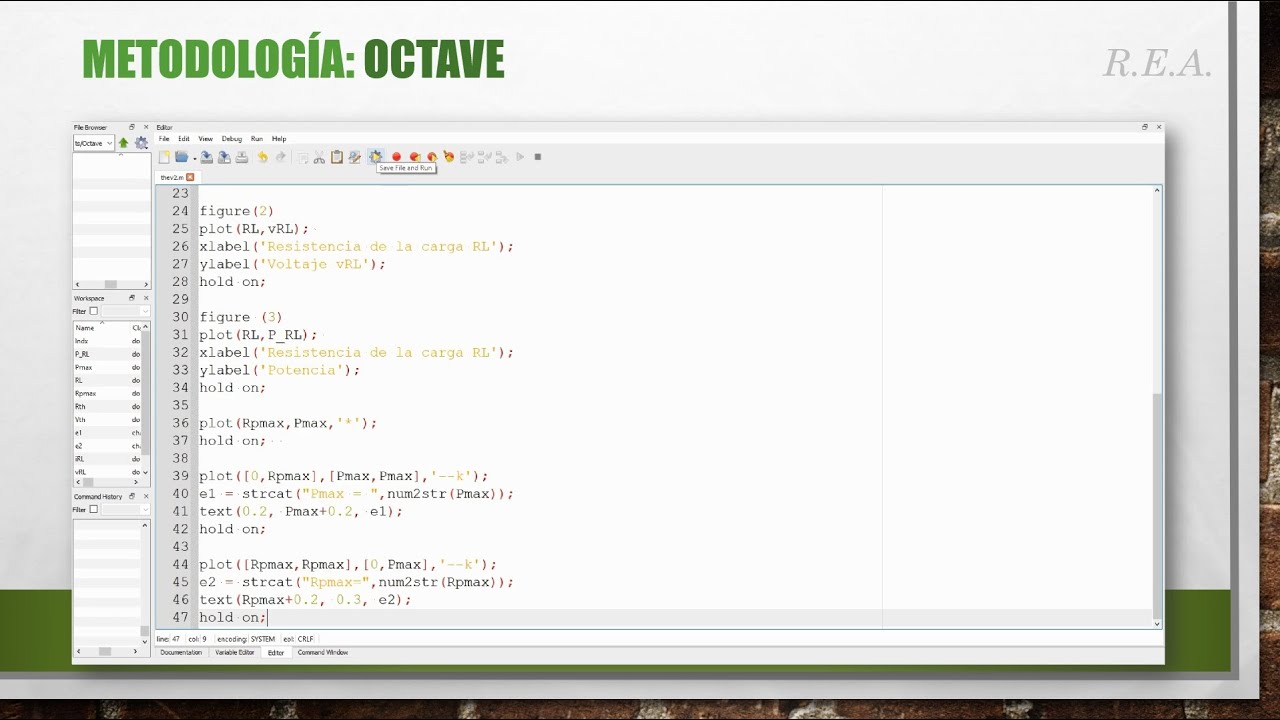Cut selection with scissors icon
The image size is (1280, 720).
[319, 157]
